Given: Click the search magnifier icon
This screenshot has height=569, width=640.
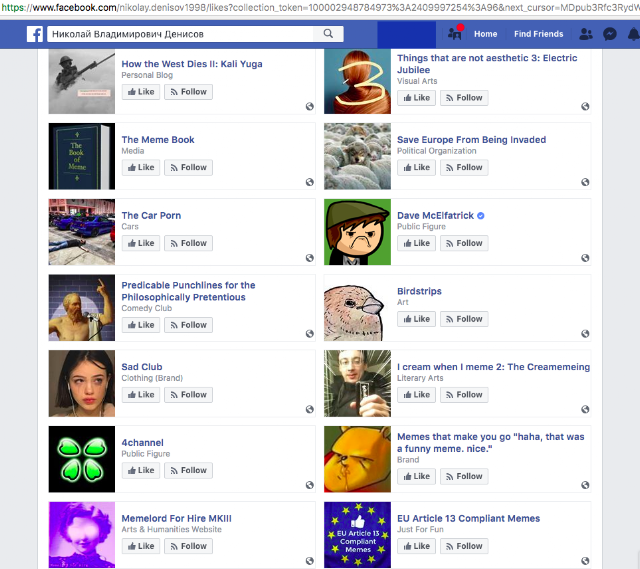Looking at the screenshot, I should (328, 33).
